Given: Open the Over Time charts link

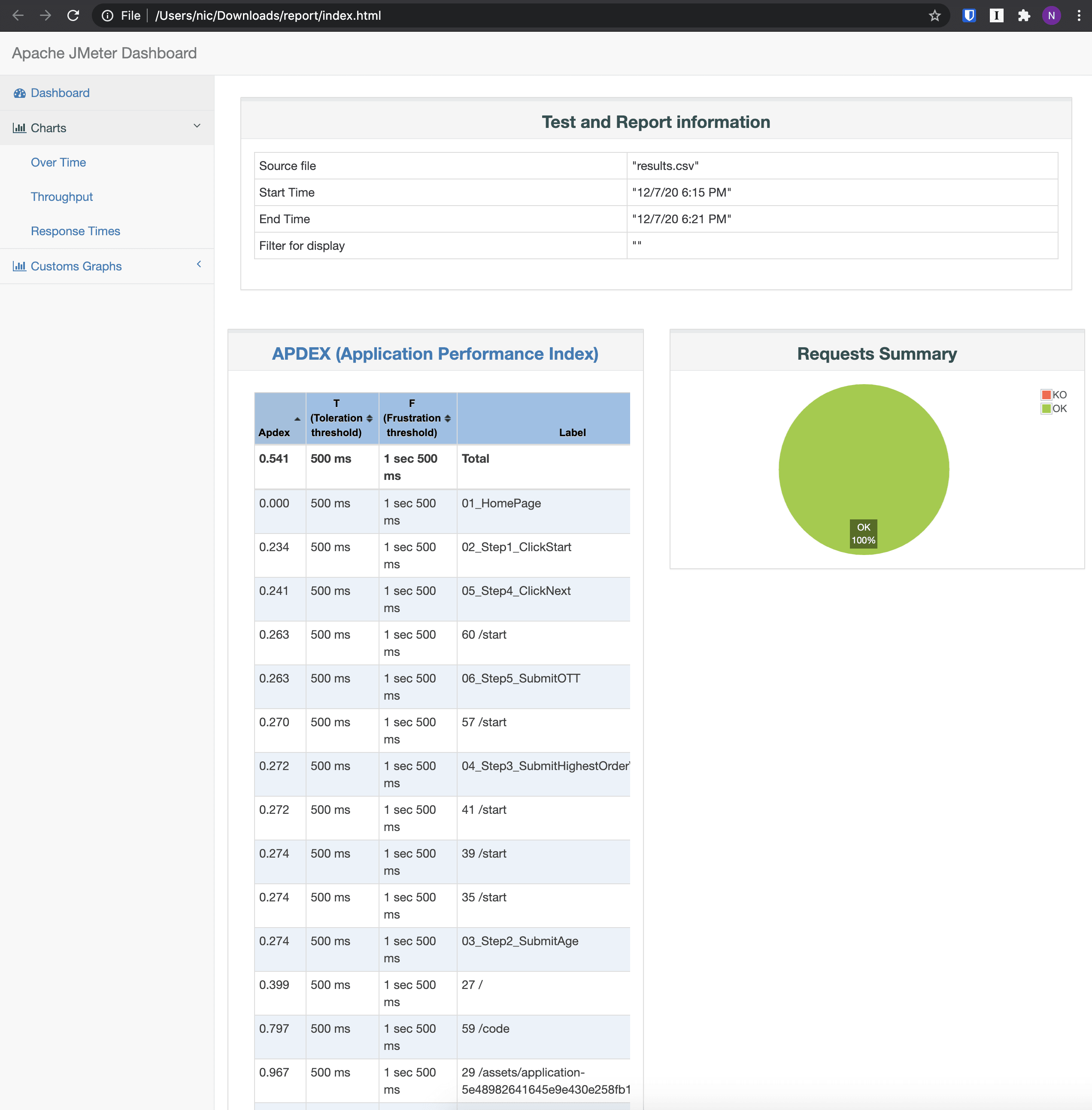Looking at the screenshot, I should 58,162.
